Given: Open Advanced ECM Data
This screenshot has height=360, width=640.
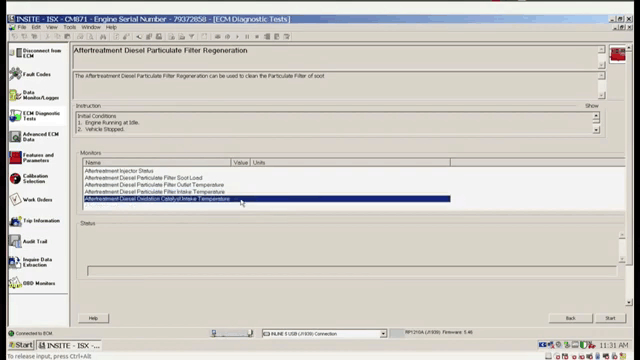Looking at the screenshot, I should [x=34, y=137].
